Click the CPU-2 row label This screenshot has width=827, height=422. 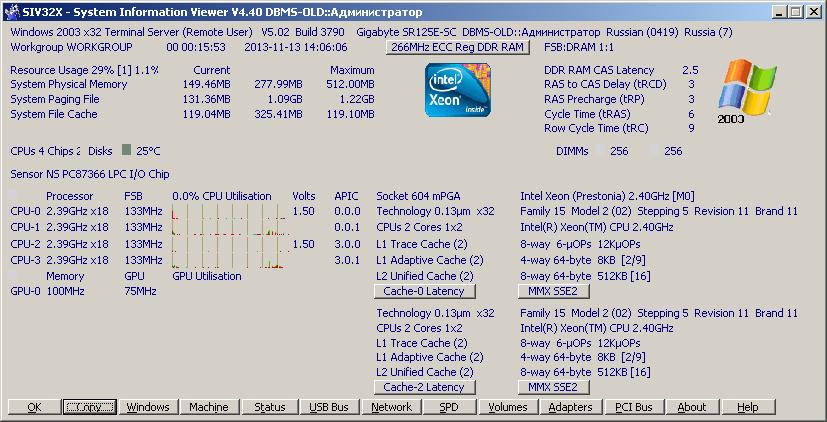pos(25,244)
